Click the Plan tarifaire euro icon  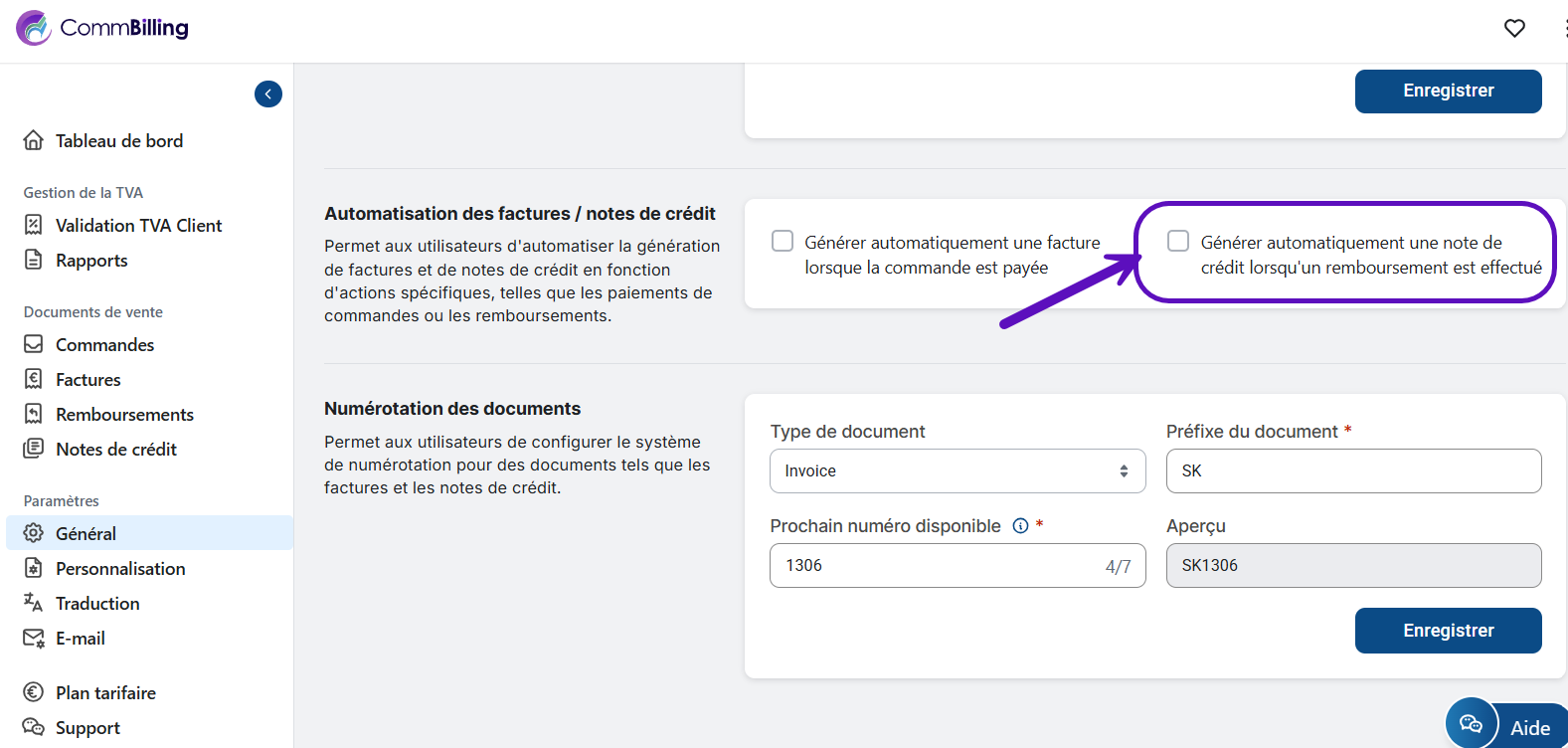[x=34, y=692]
